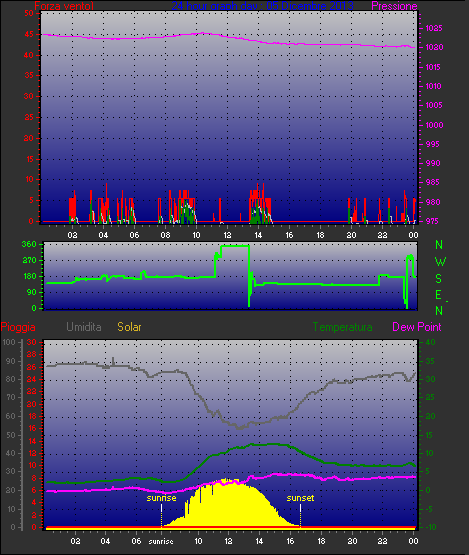Click the yellow sunset marker label
Viewport: 469px width, 555px height.
click(x=300, y=498)
